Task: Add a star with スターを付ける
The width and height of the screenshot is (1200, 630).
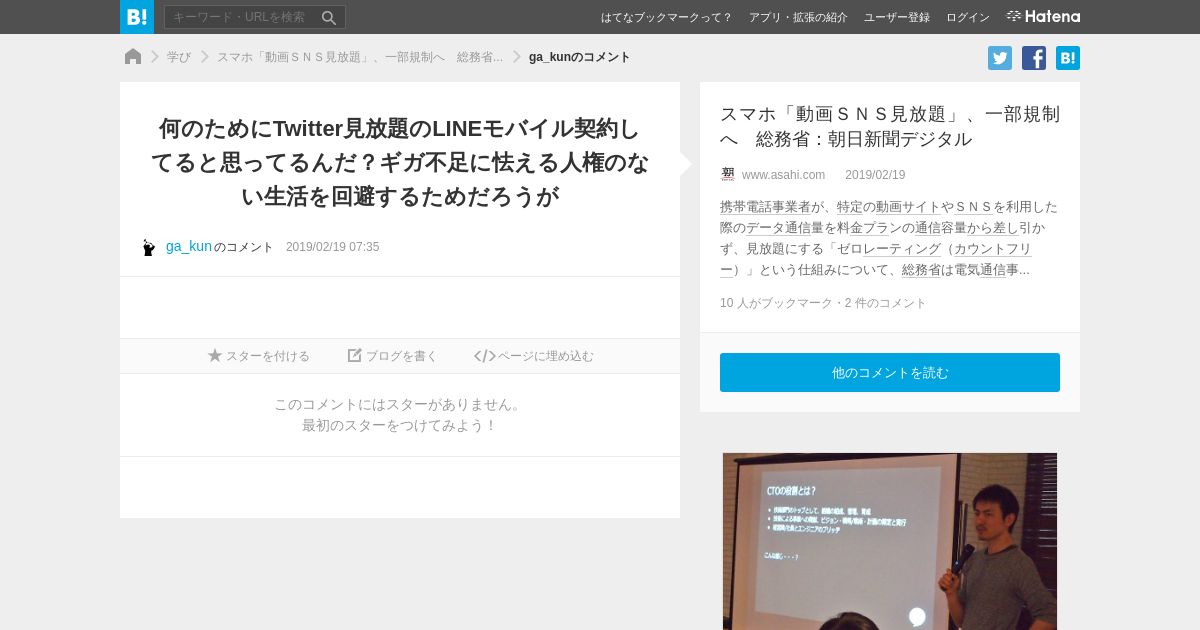Action: [259, 356]
